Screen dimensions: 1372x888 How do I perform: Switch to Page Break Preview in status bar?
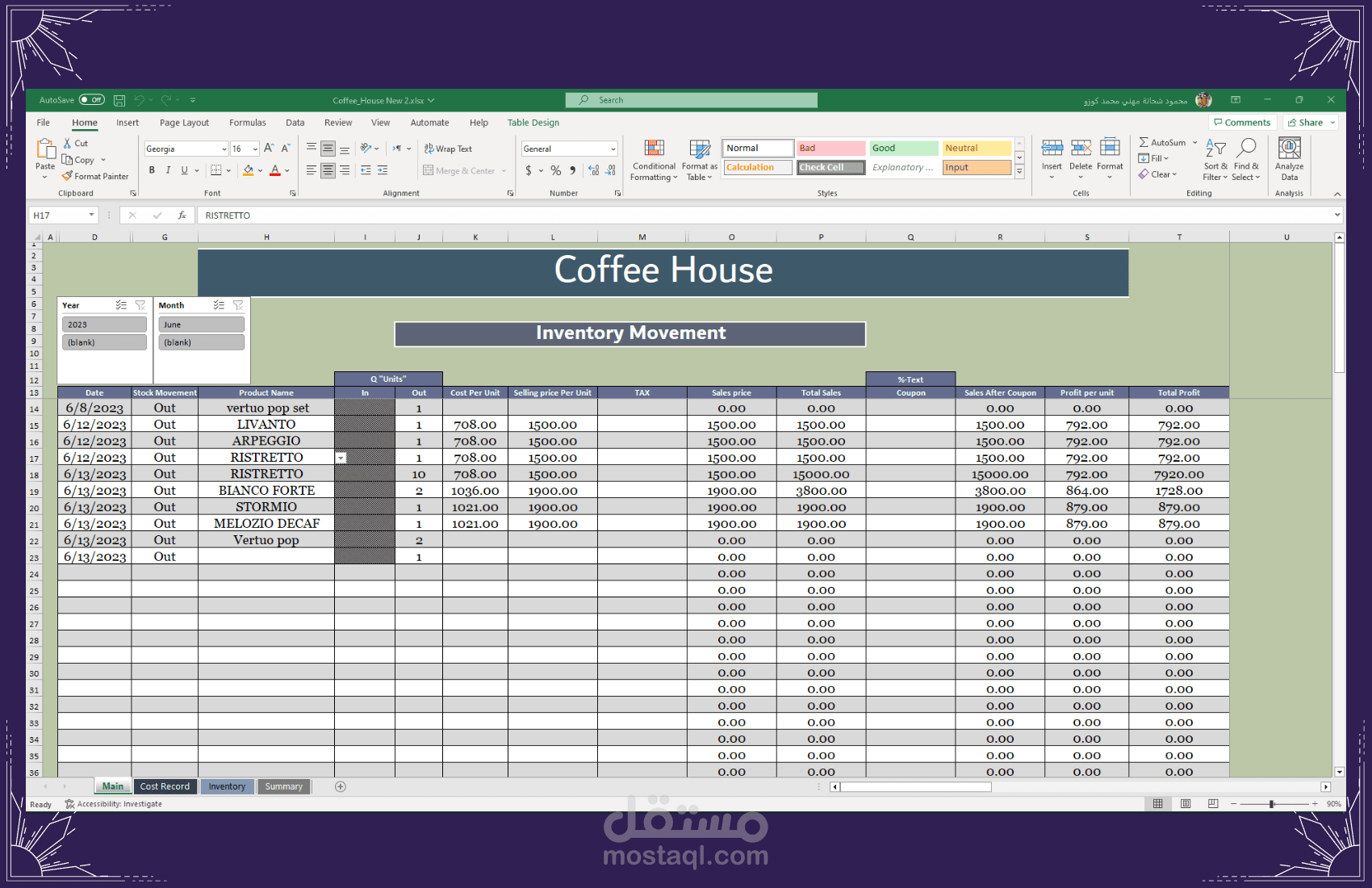pyautogui.click(x=1213, y=804)
